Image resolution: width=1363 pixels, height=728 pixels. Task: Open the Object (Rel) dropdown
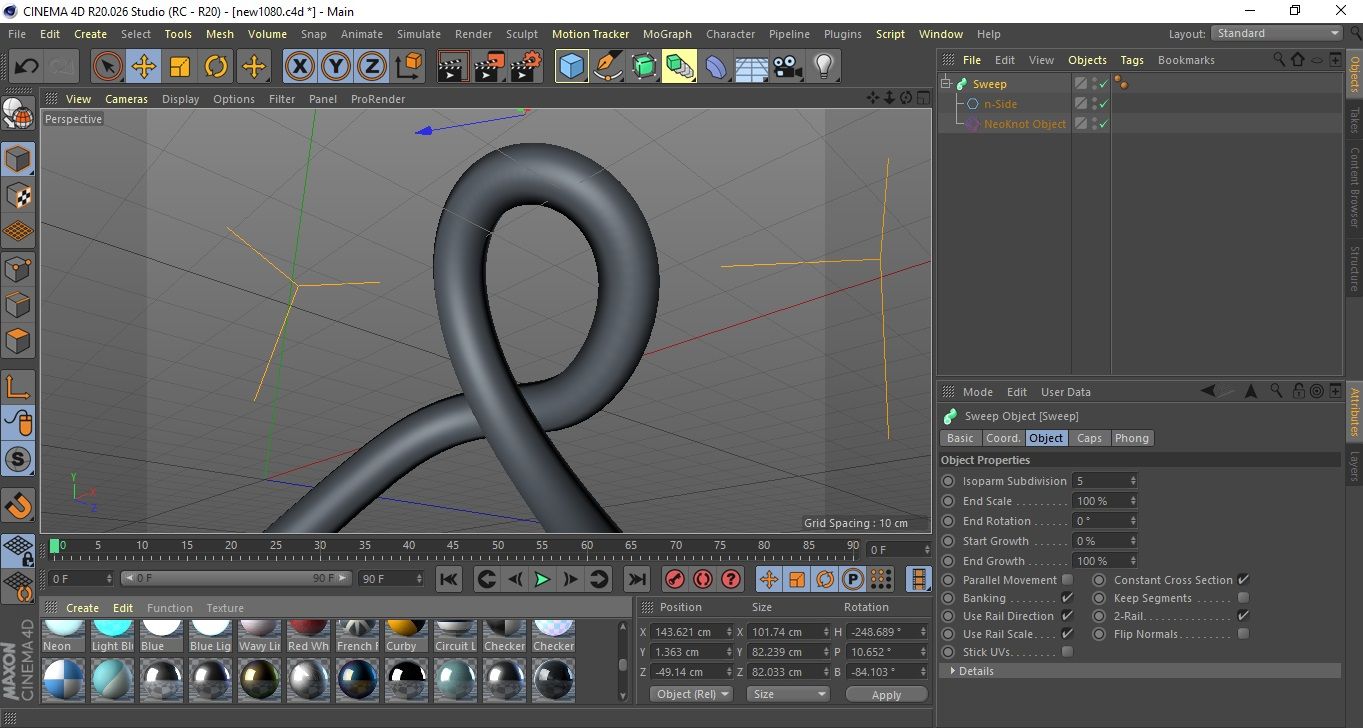(x=691, y=694)
